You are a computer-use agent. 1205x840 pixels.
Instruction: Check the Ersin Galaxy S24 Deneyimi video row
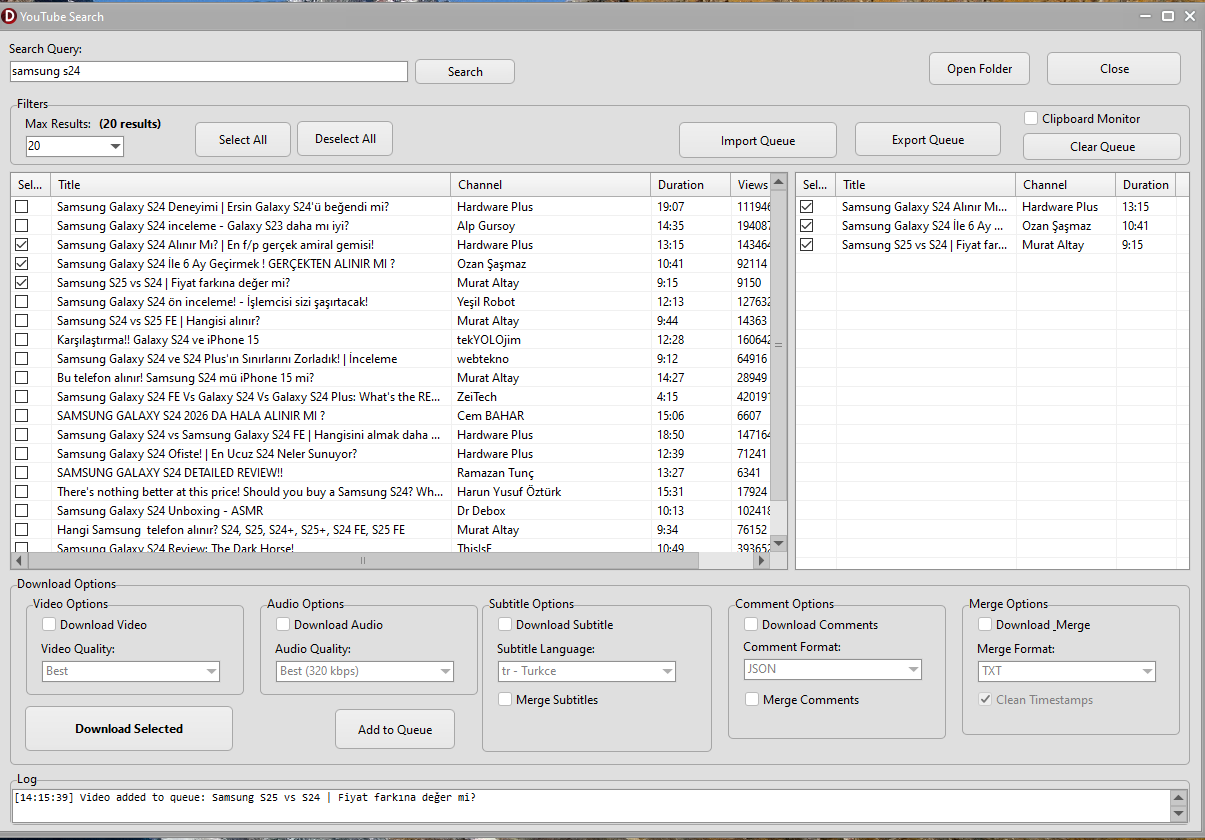coord(21,207)
